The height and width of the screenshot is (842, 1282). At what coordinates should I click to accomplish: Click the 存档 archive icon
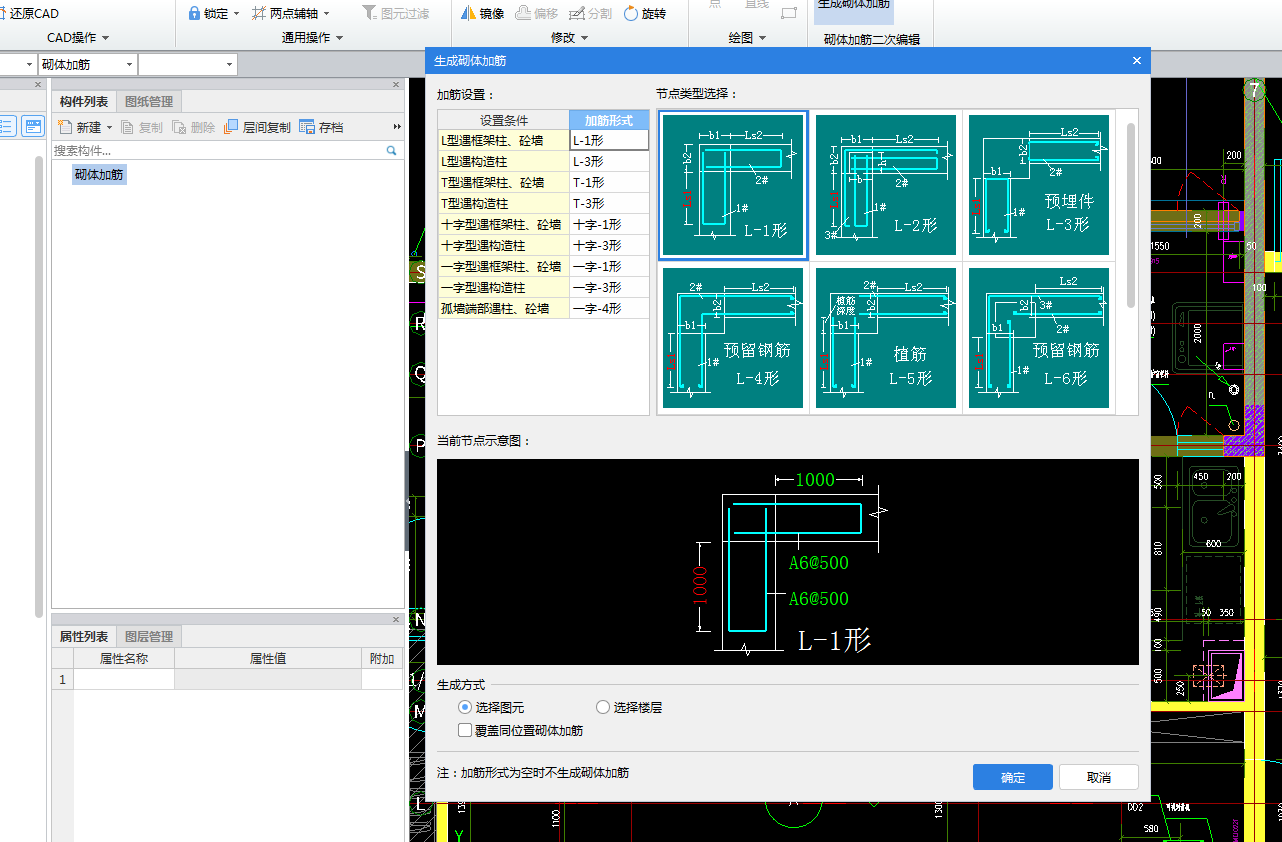pyautogui.click(x=307, y=127)
